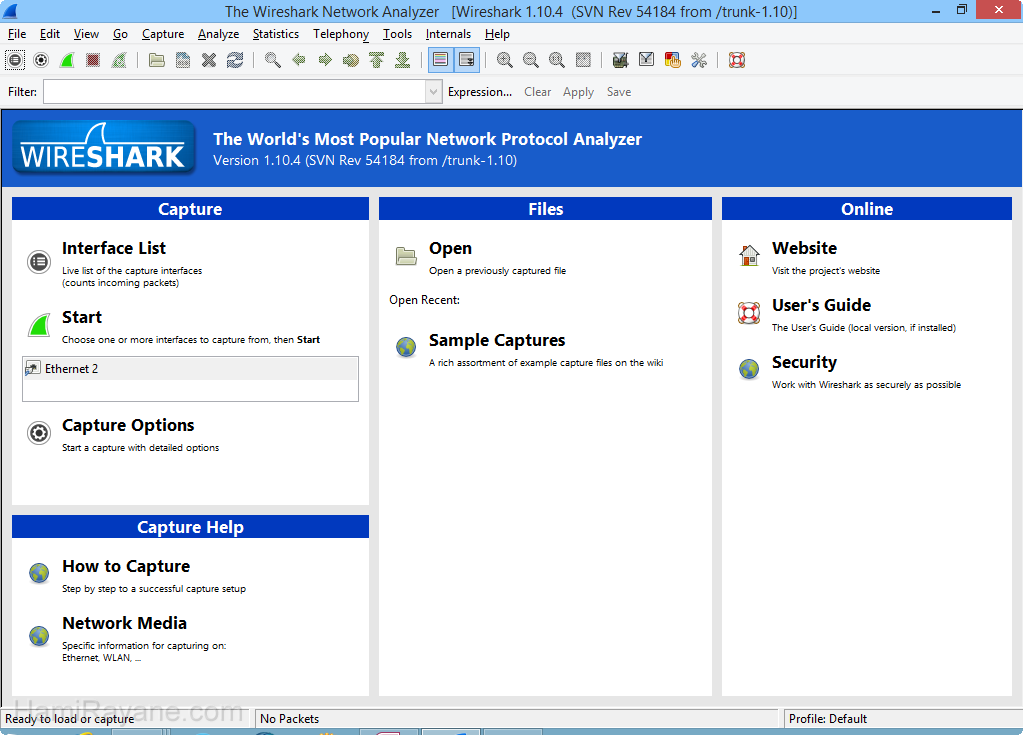Click the Profile: Default status entry
This screenshot has width=1023, height=735.
(828, 719)
